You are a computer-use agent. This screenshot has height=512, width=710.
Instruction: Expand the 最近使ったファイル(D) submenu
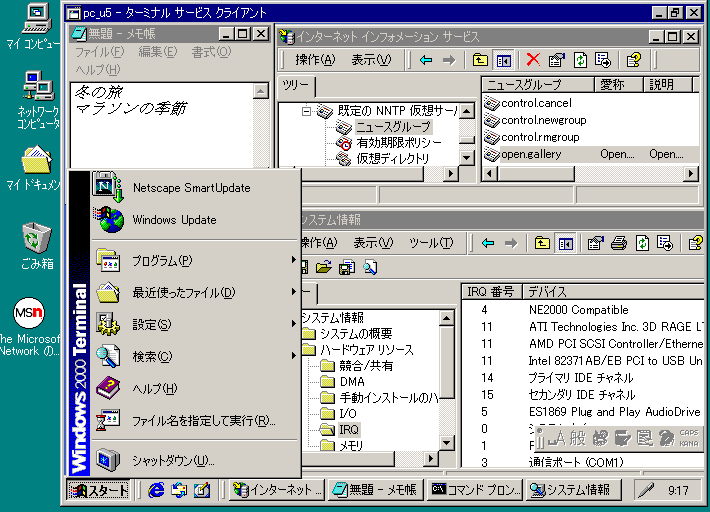point(196,292)
